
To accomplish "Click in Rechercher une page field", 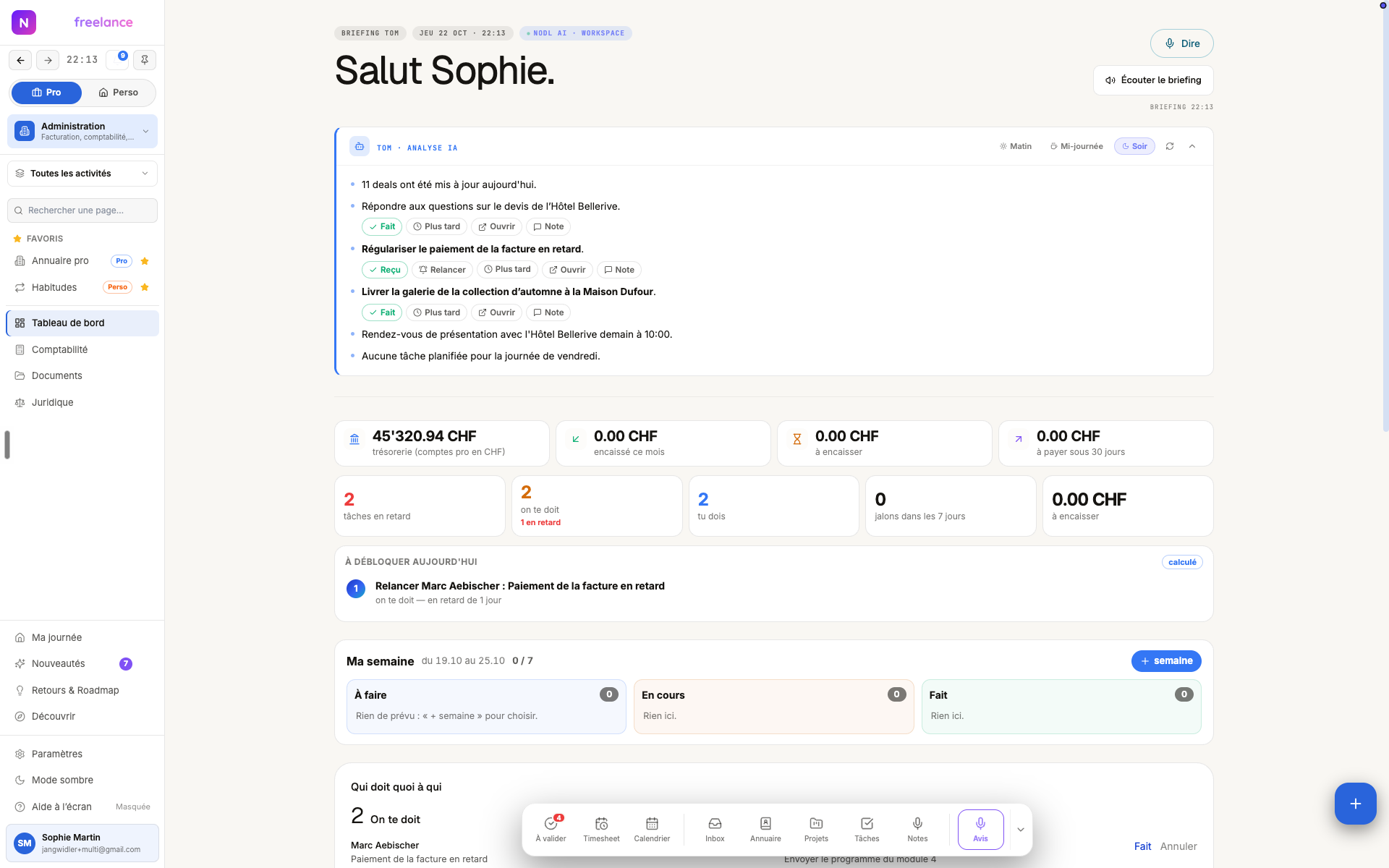I will tap(82, 210).
